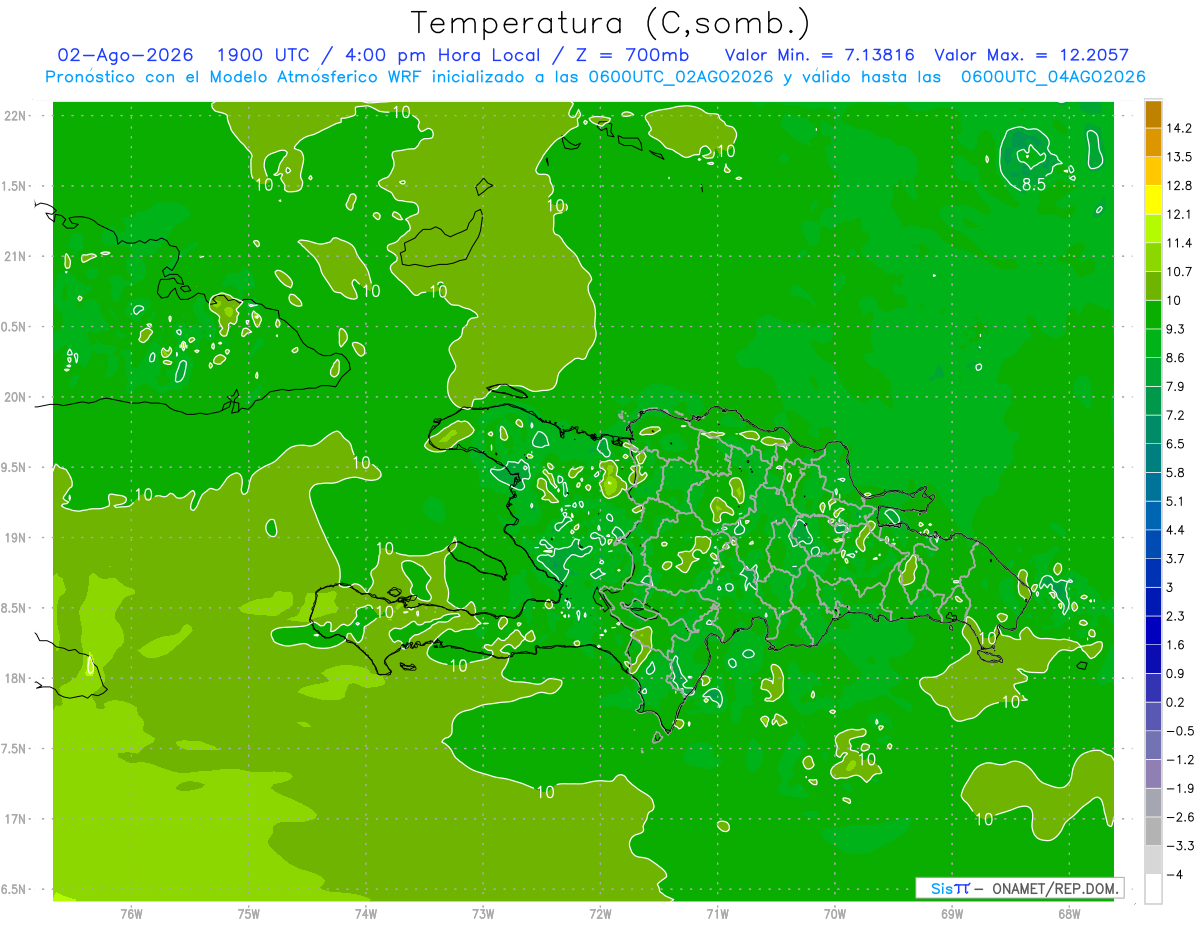Click the "69W" longitude axis label
The height and width of the screenshot is (927, 1200).
(x=952, y=914)
